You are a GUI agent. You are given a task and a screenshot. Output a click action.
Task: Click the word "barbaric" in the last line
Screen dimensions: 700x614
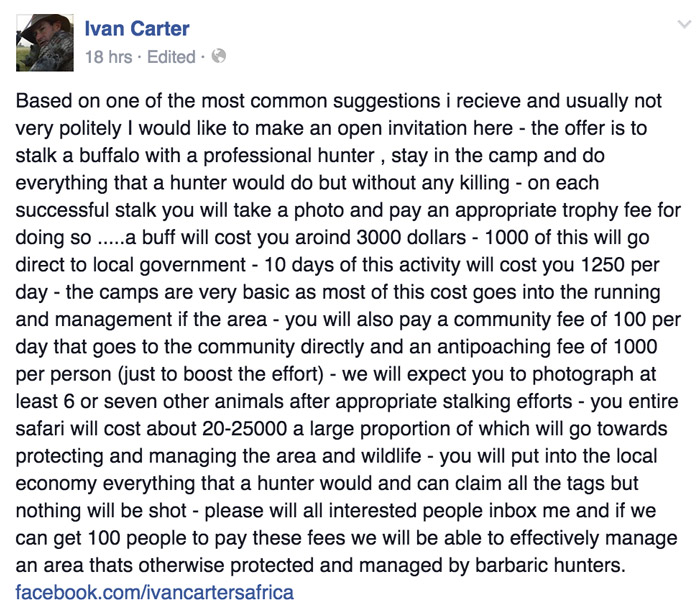[511, 565]
